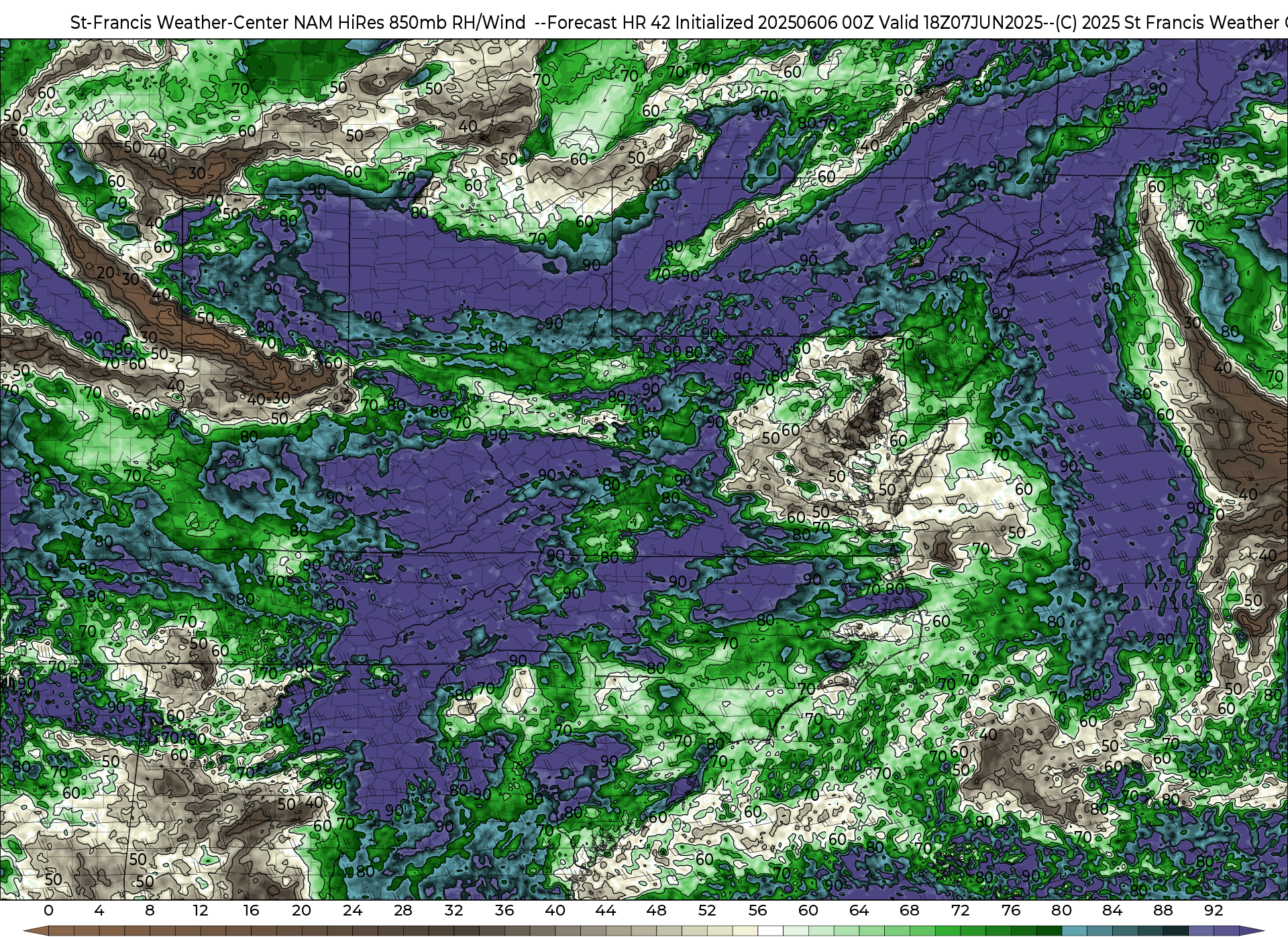Select the white swatch in the color bar
Viewport: 1288px width, 939px height.
coord(770,931)
